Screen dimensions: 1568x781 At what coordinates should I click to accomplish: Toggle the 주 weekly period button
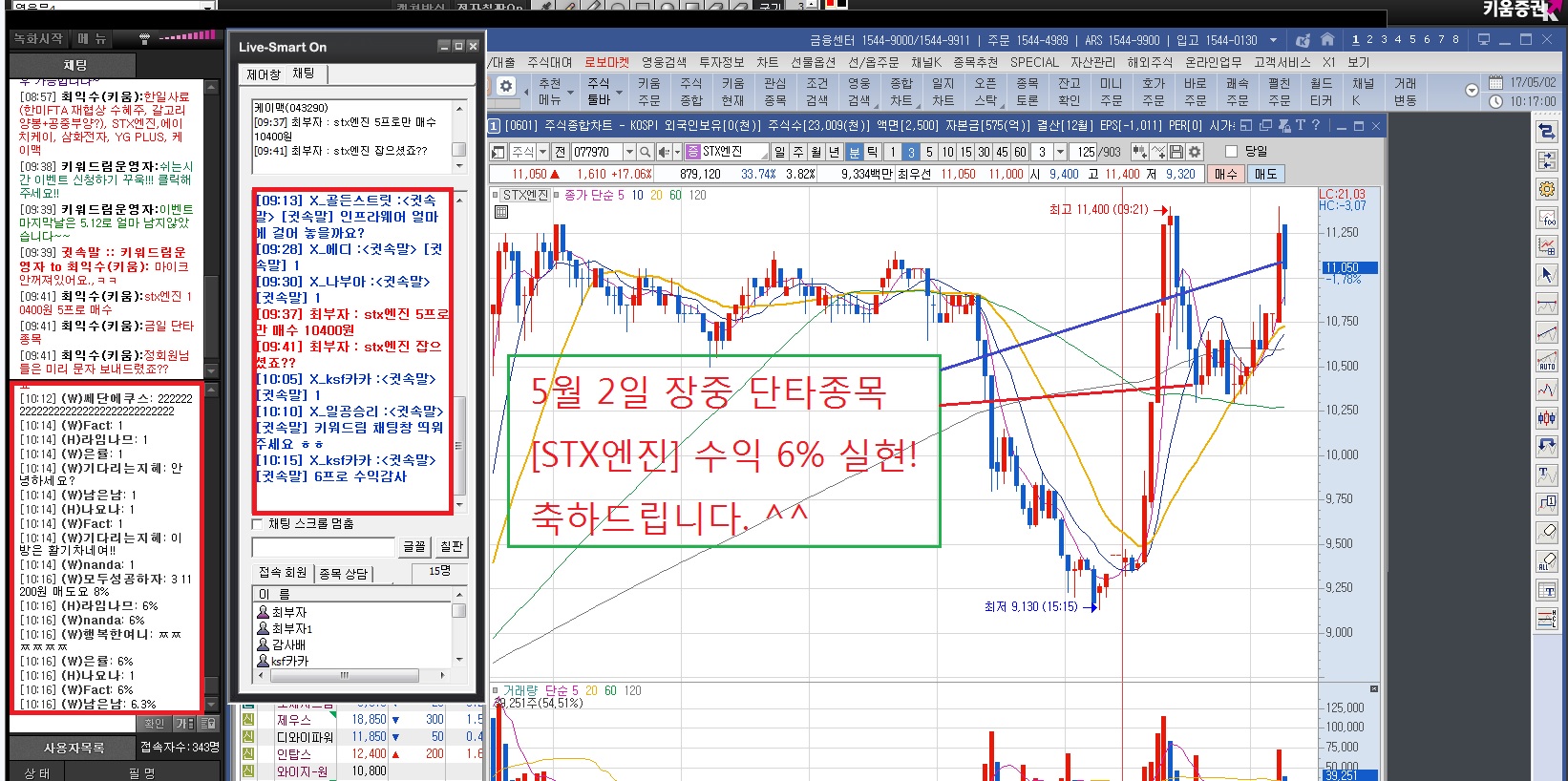[x=798, y=152]
